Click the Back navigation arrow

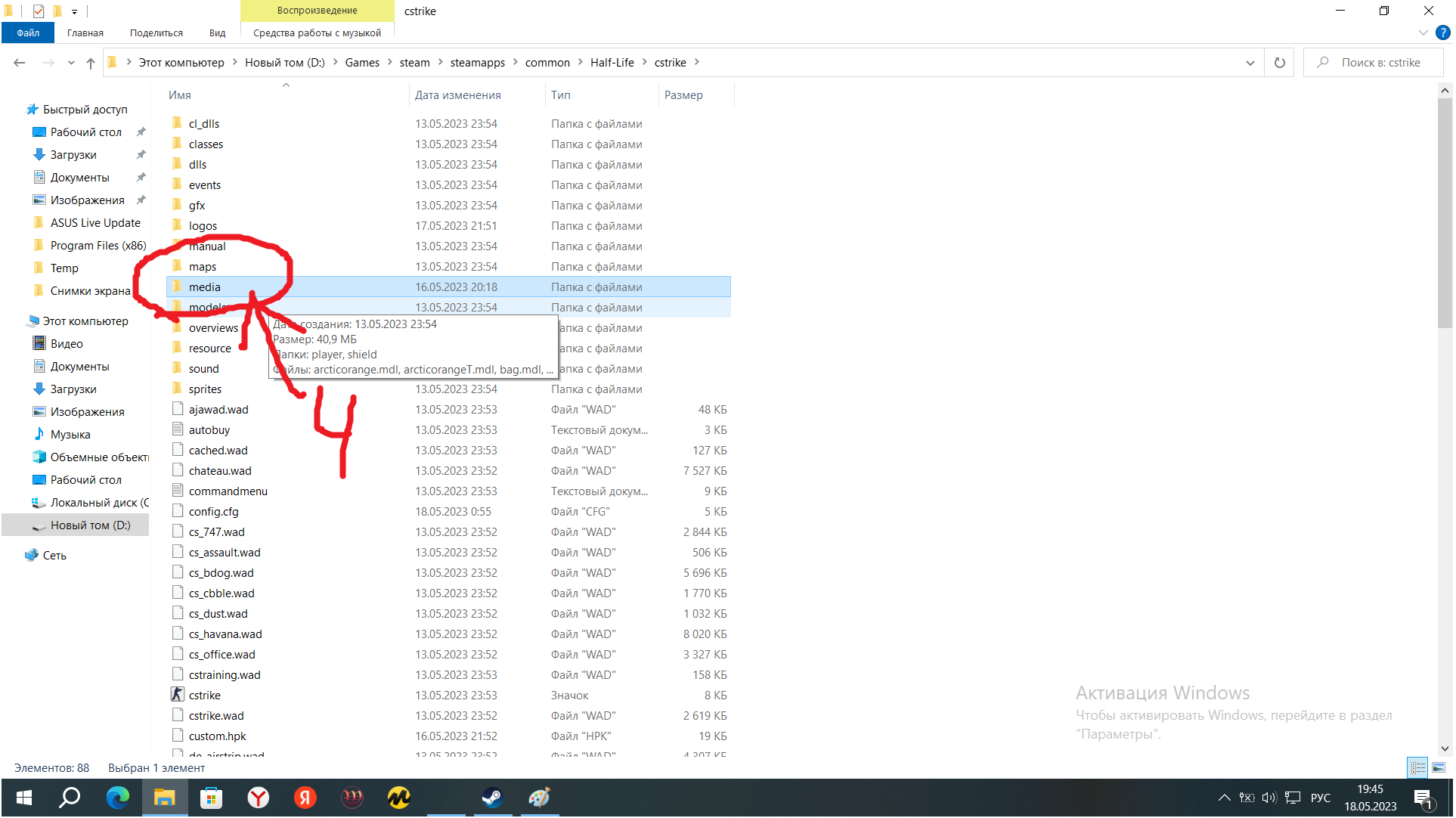(20, 63)
